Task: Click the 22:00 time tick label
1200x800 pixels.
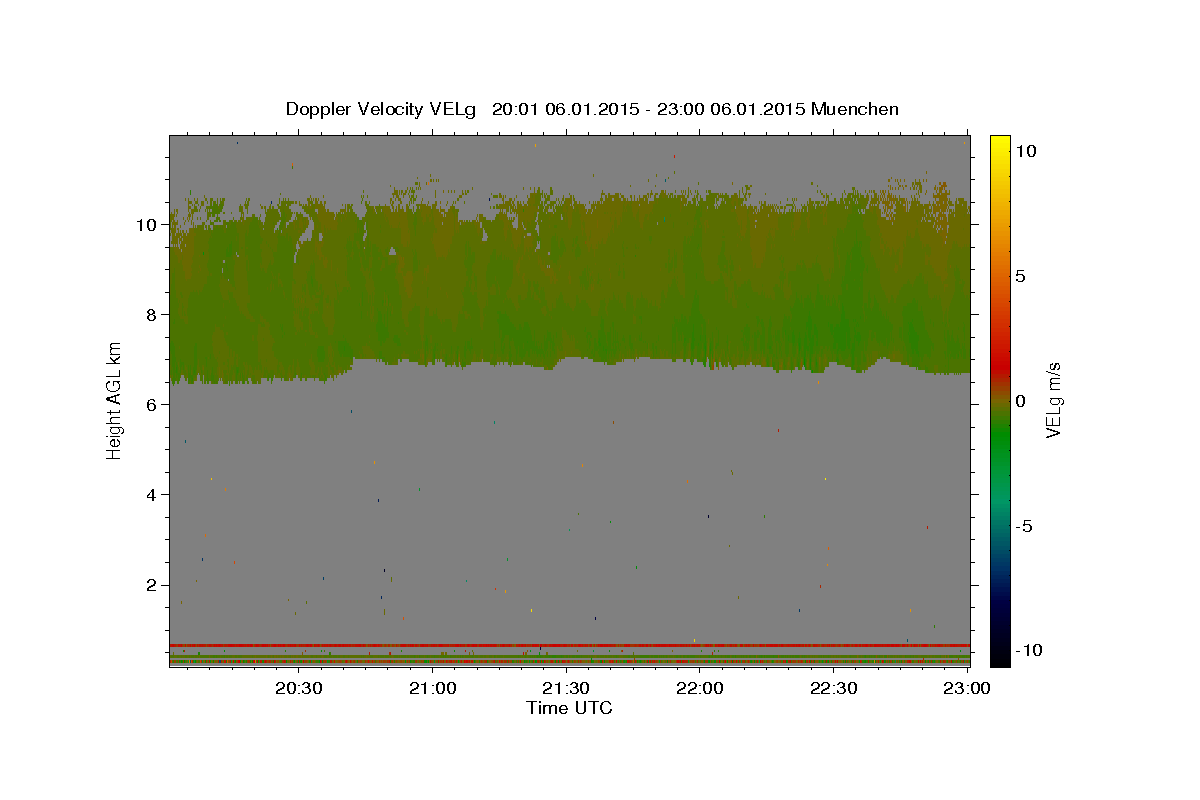Action: coord(700,688)
